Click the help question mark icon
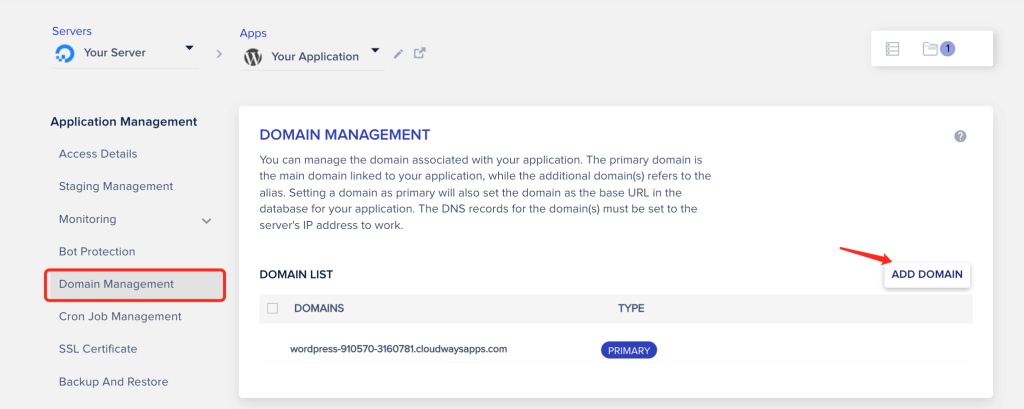 tap(960, 136)
